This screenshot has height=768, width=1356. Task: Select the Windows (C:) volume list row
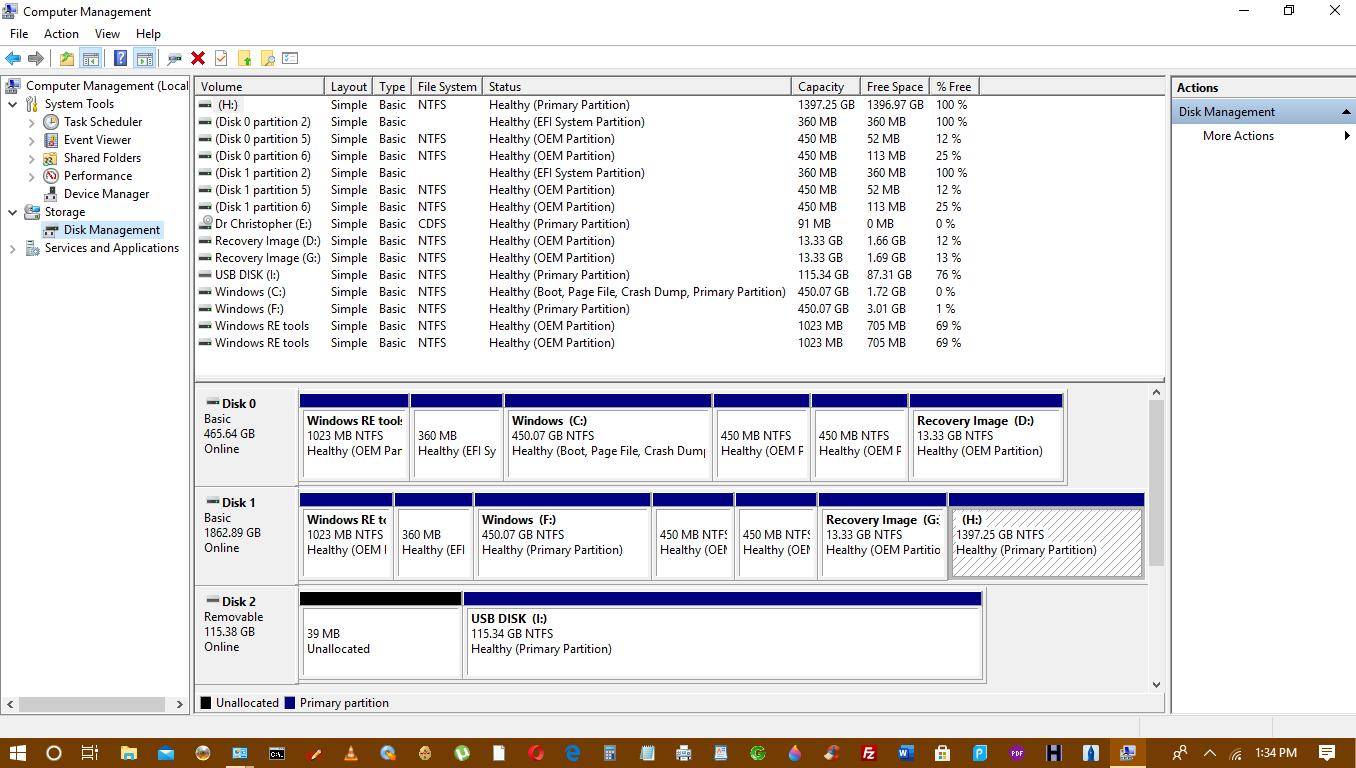585,292
